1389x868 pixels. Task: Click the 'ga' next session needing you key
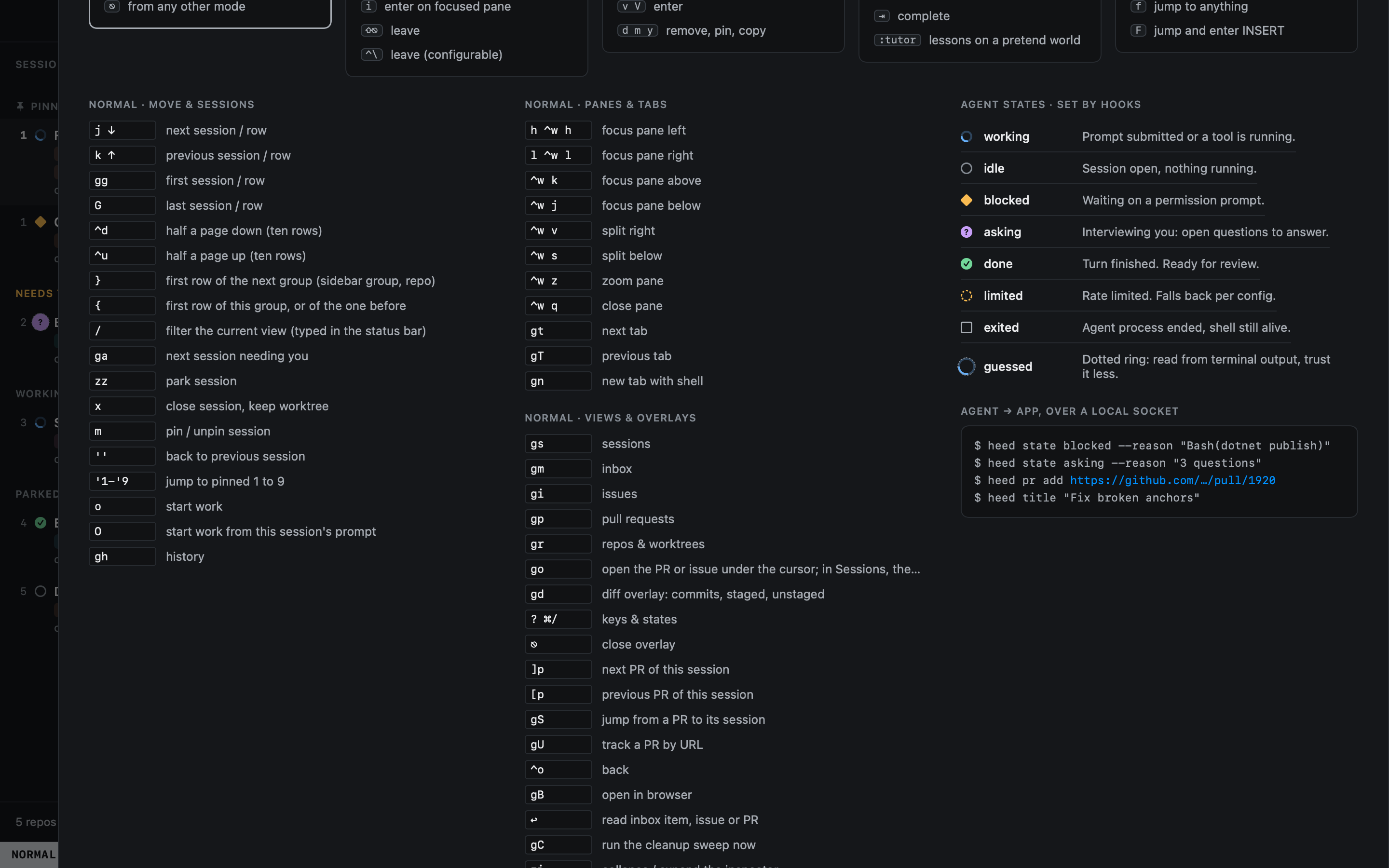click(x=122, y=356)
